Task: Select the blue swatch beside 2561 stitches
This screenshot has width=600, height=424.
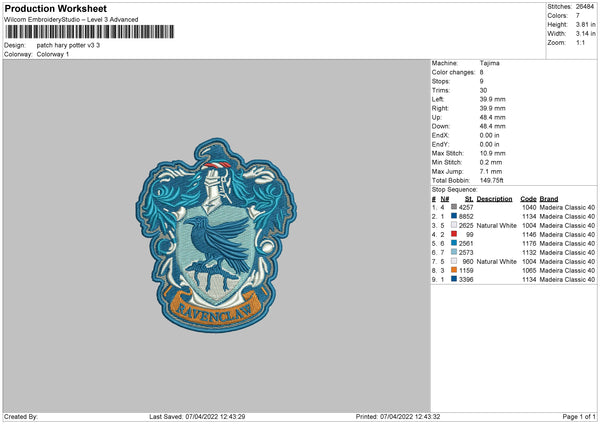Action: click(454, 243)
